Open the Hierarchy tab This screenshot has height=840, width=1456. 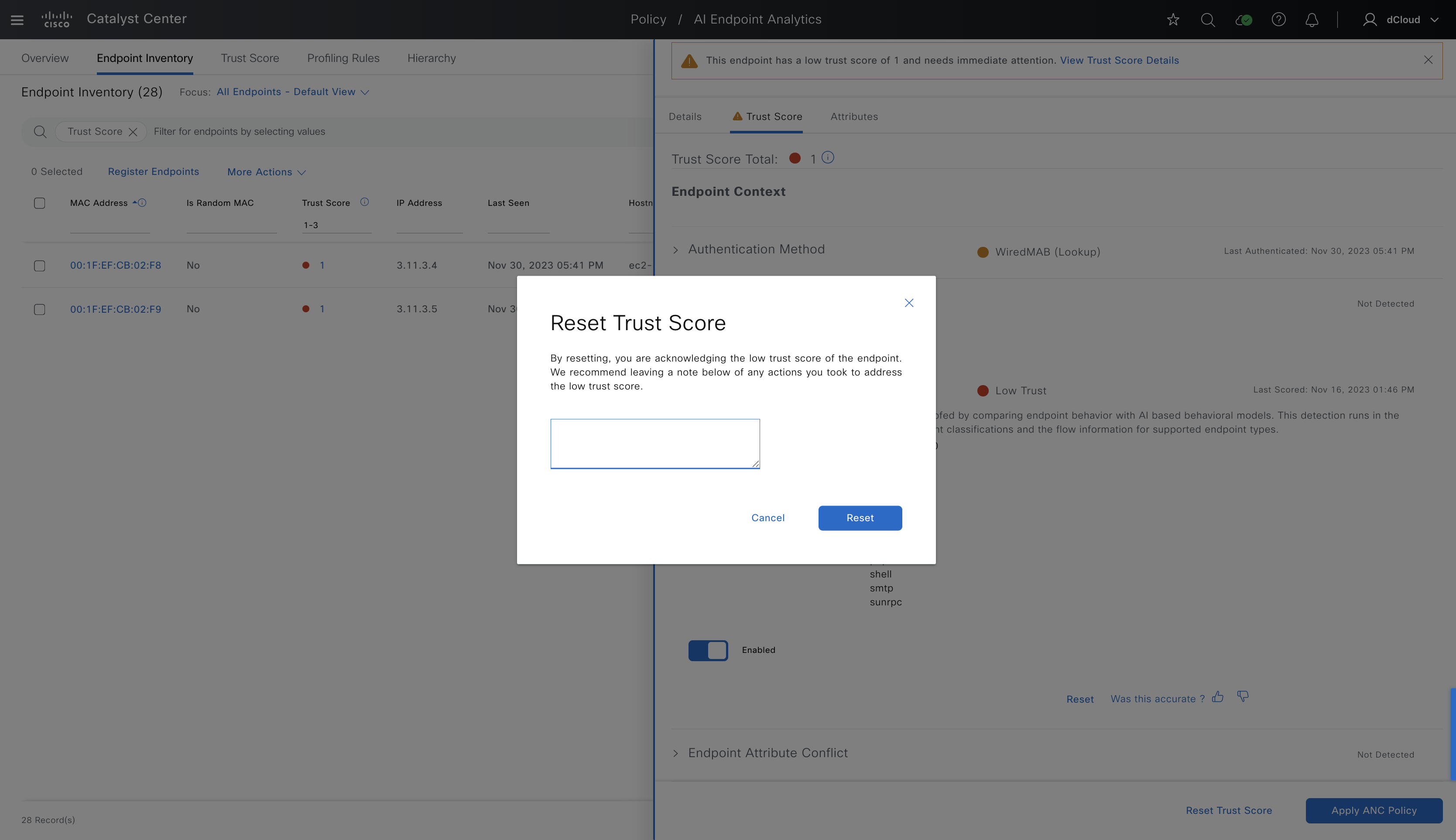432,58
